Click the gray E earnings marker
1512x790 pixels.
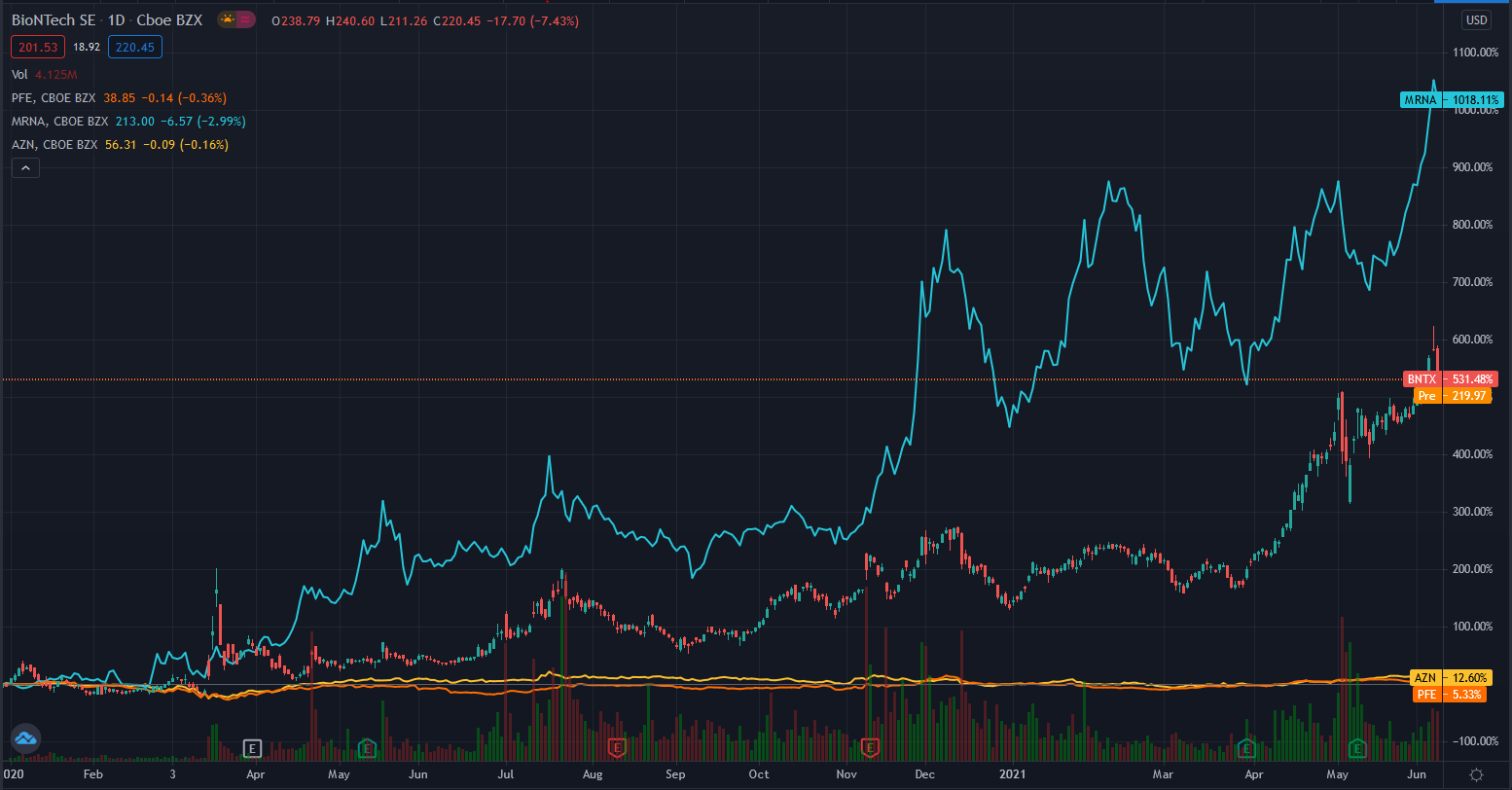(x=252, y=748)
